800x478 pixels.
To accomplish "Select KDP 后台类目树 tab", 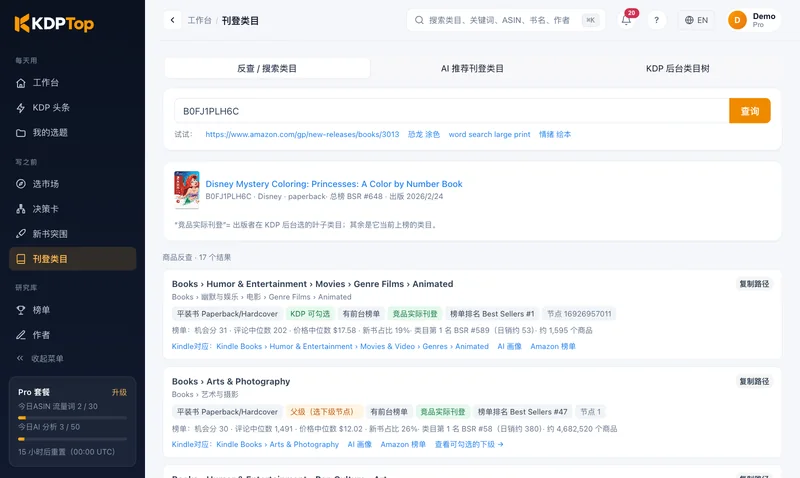I will pyautogui.click(x=678, y=68).
